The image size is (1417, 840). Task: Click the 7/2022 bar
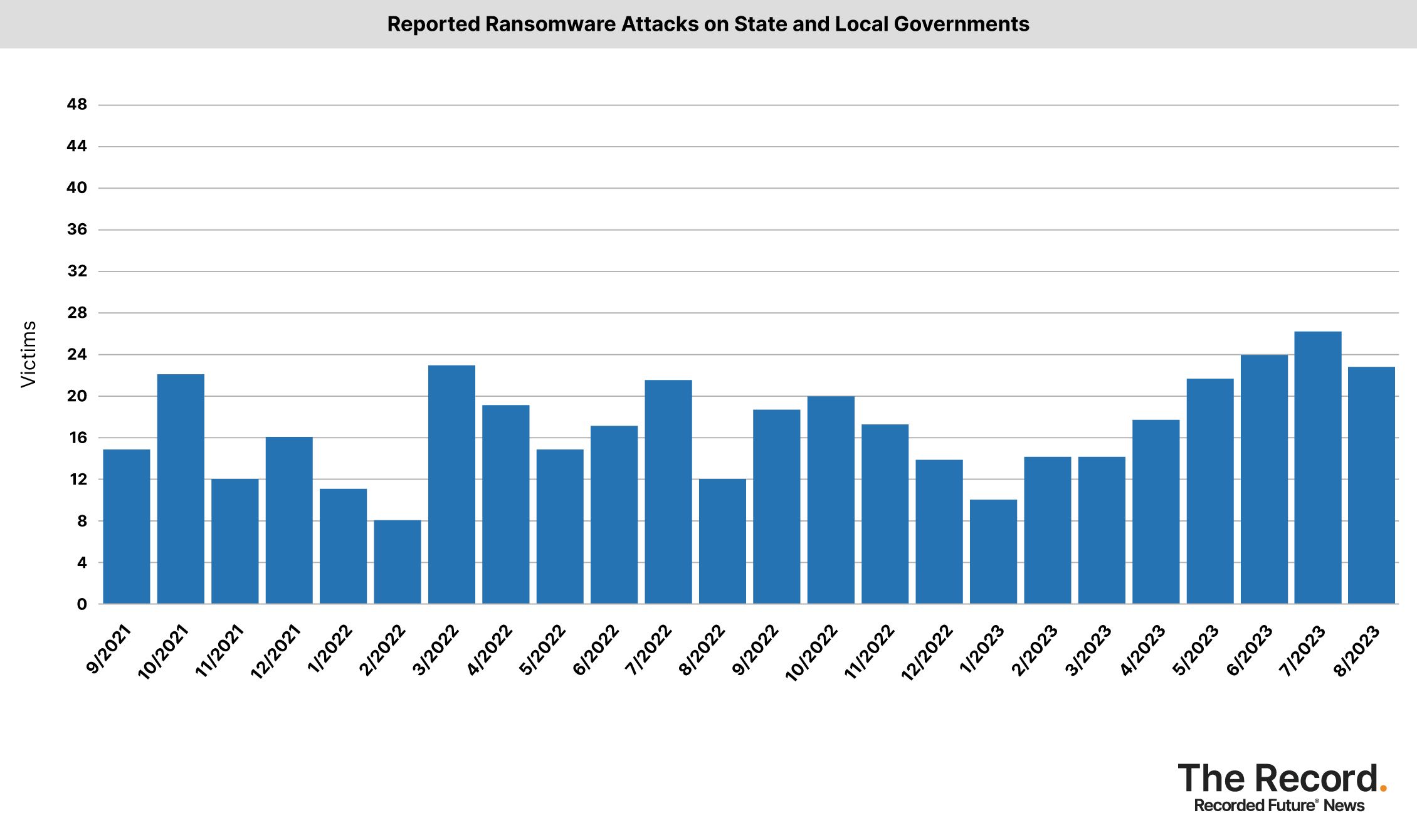pyautogui.click(x=668, y=492)
